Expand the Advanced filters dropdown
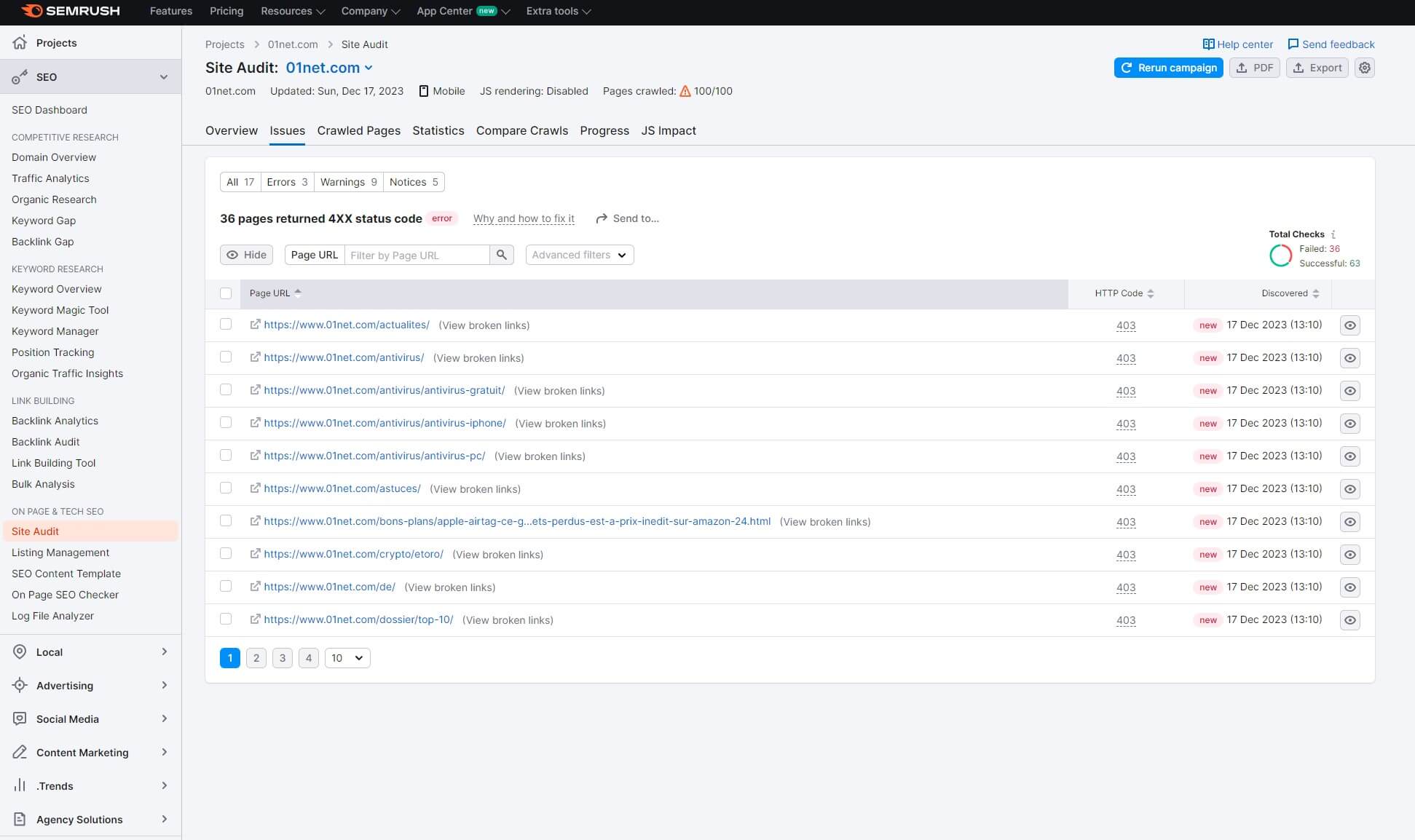The width and height of the screenshot is (1415, 840). (578, 254)
